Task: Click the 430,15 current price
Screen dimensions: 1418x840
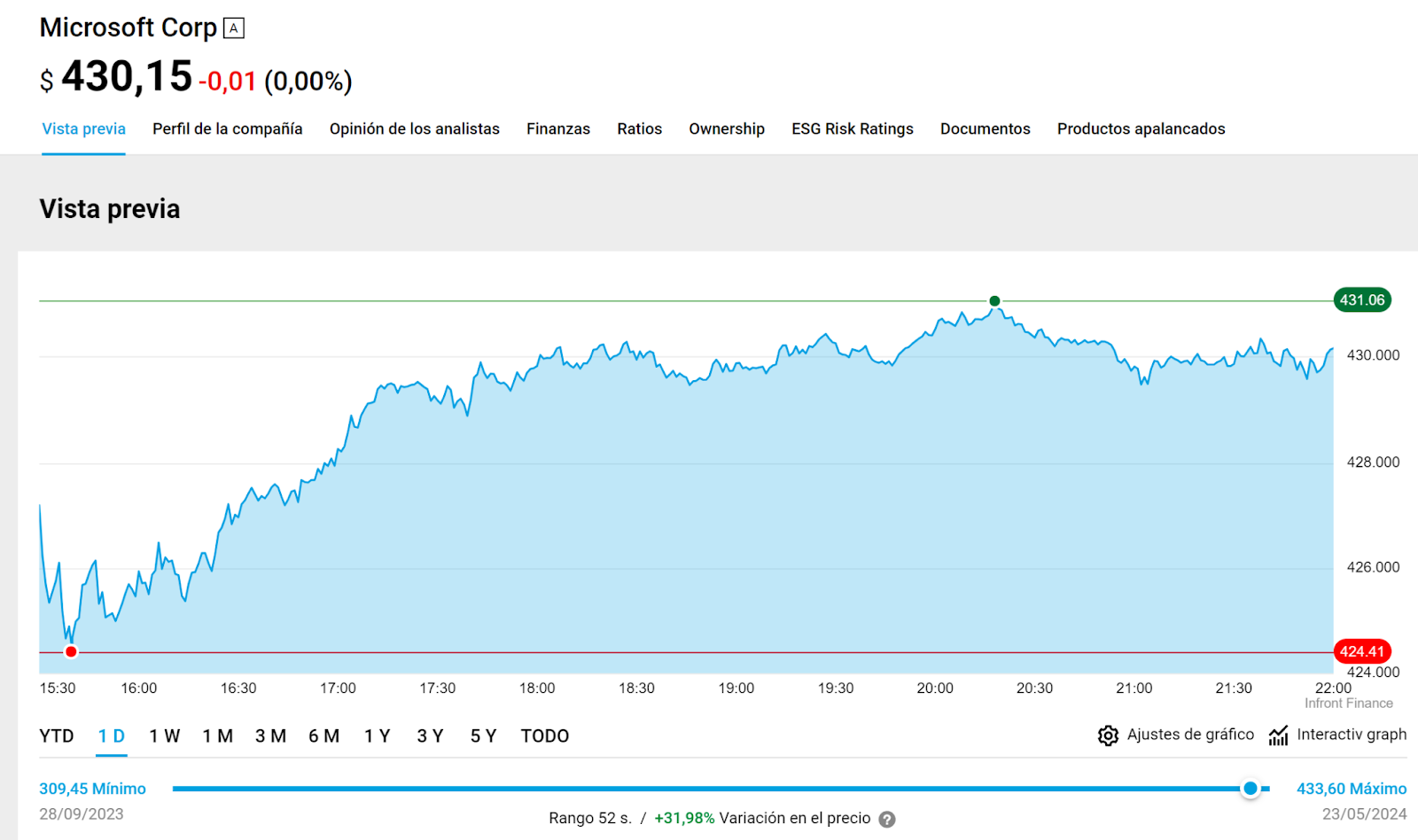Action: pyautogui.click(x=127, y=76)
